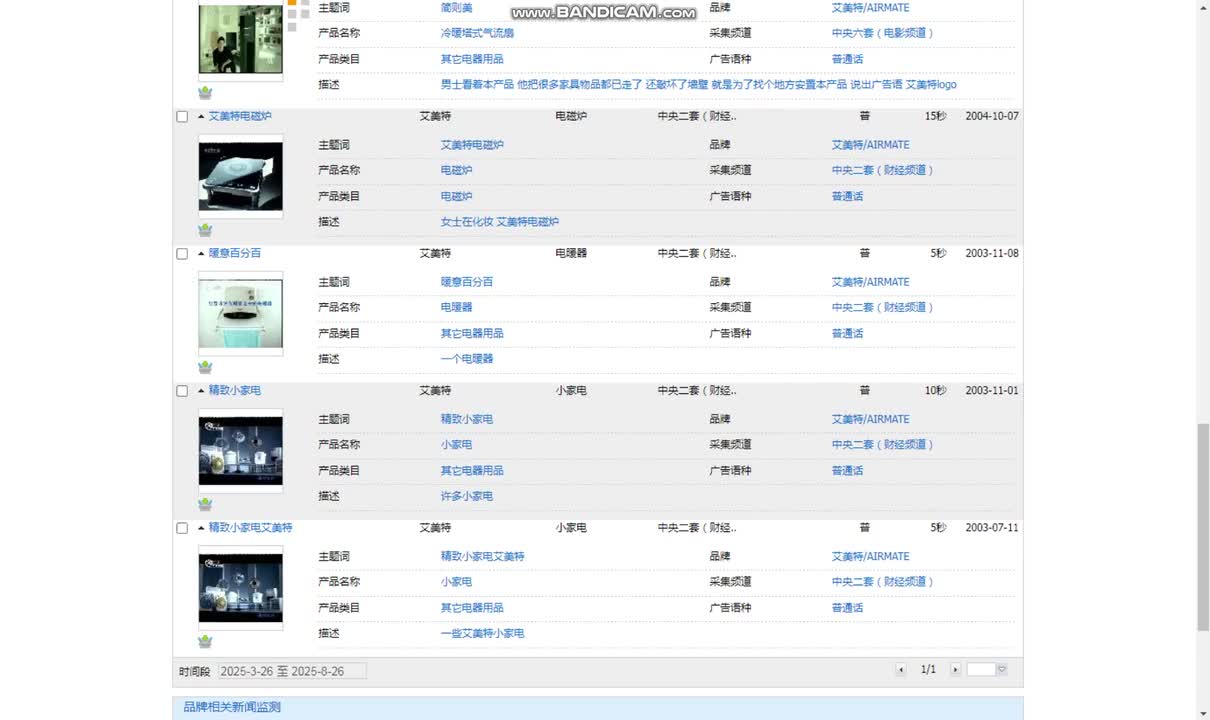The height and width of the screenshot is (720, 1210).
Task: Select the checkbox for 精致小家电艾美特
Action: point(182,528)
